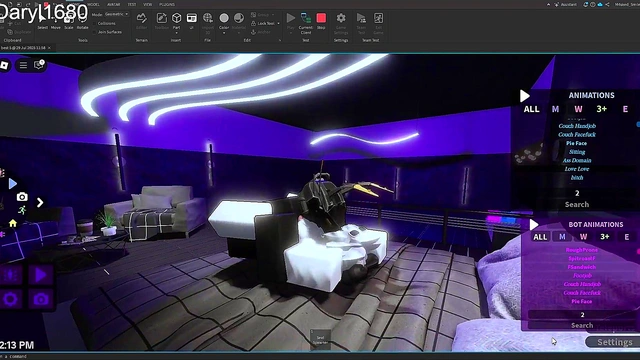
Task: Open the Mode Geometric dropdown
Action: (x=116, y=14)
